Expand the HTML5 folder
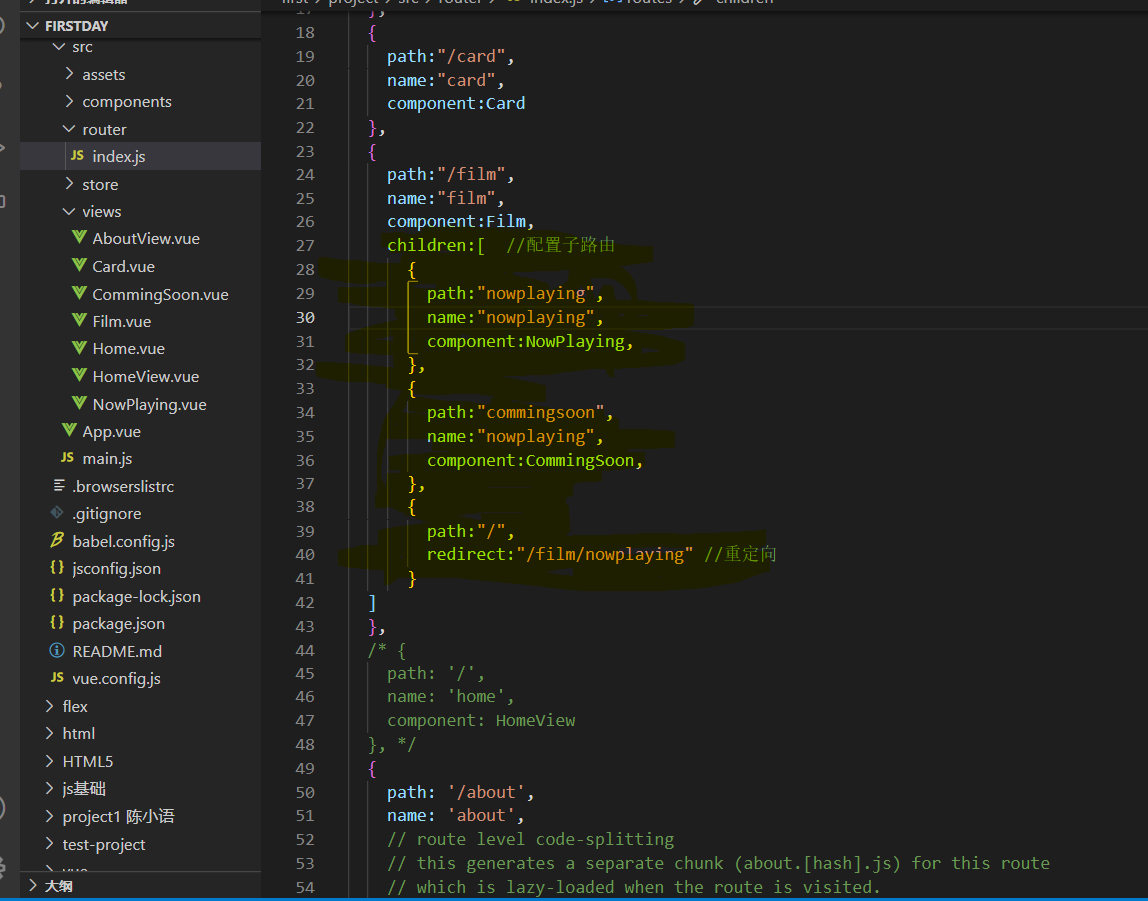The image size is (1148, 901). point(50,761)
